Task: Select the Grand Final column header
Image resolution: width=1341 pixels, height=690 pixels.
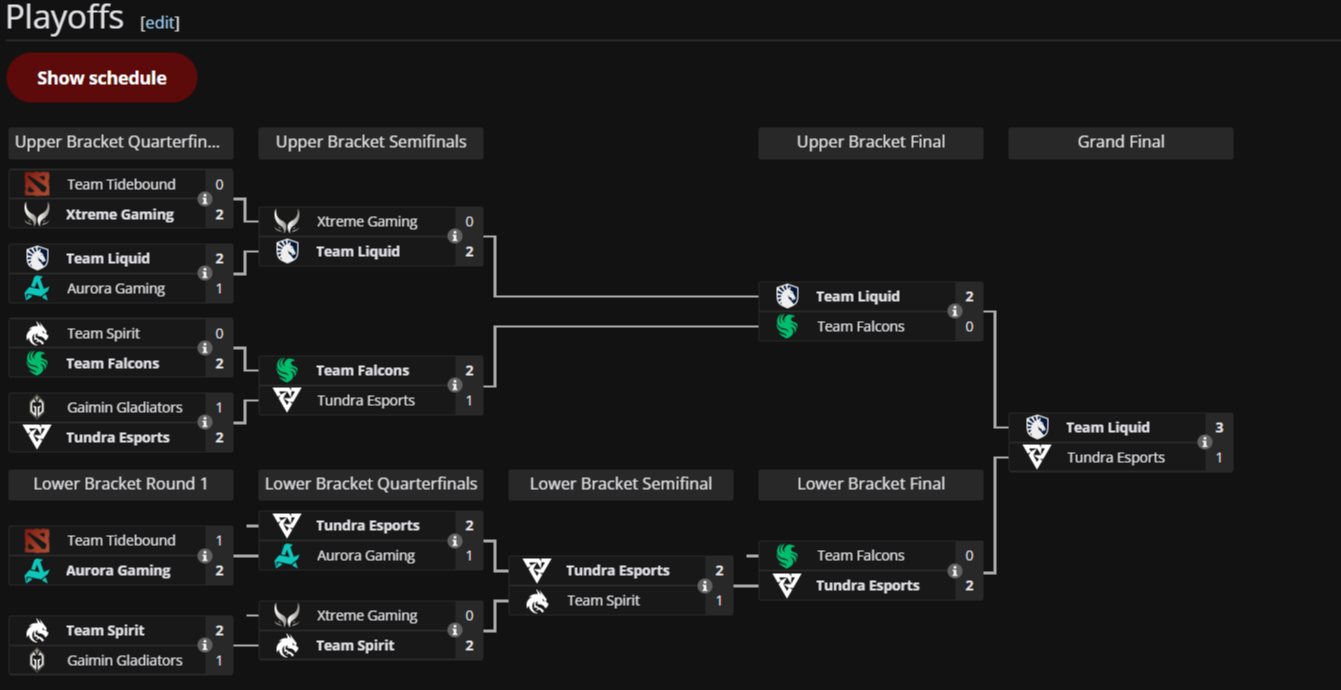Action: point(1121,142)
